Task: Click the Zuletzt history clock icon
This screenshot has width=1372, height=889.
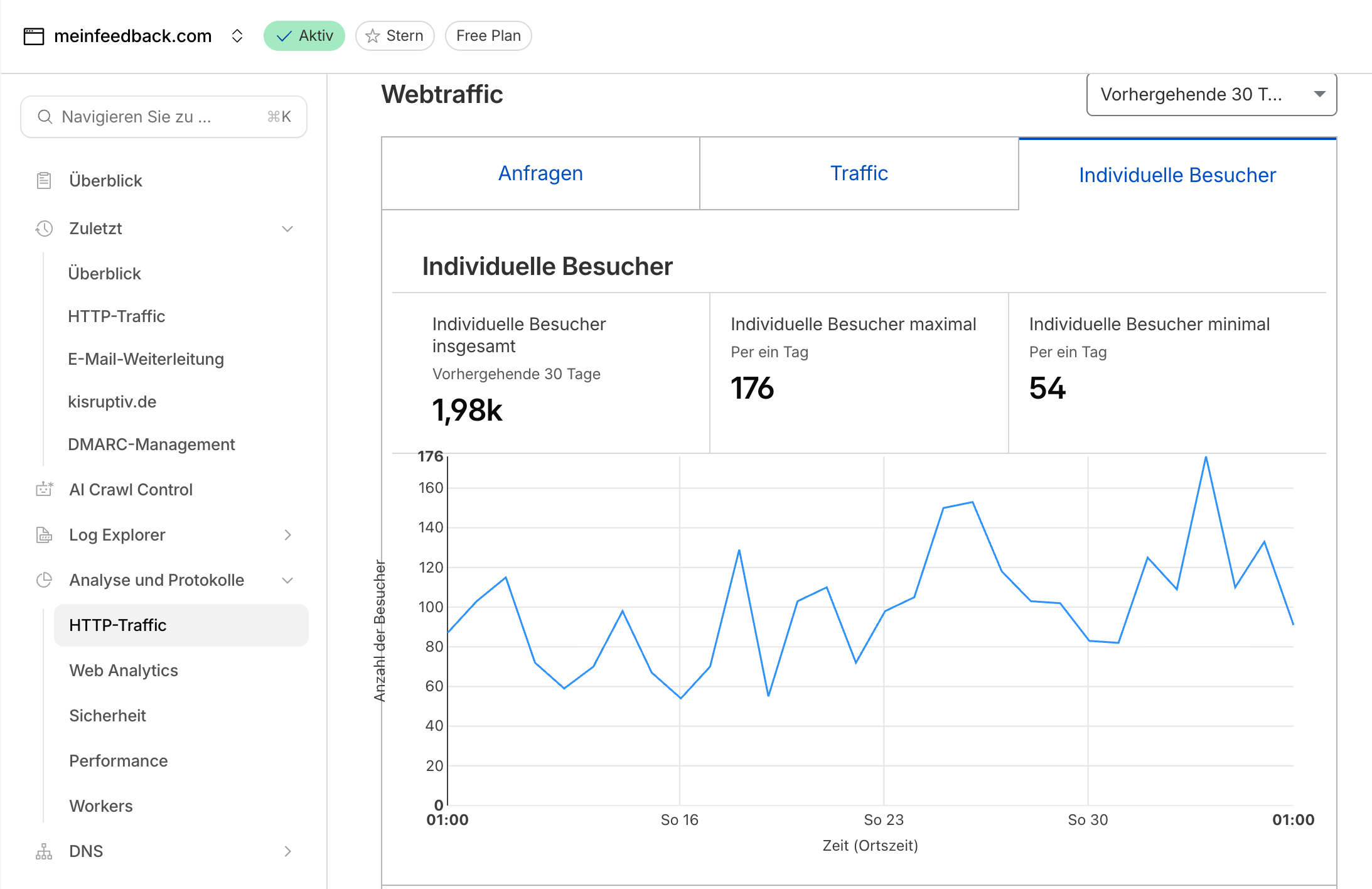Action: click(x=44, y=229)
